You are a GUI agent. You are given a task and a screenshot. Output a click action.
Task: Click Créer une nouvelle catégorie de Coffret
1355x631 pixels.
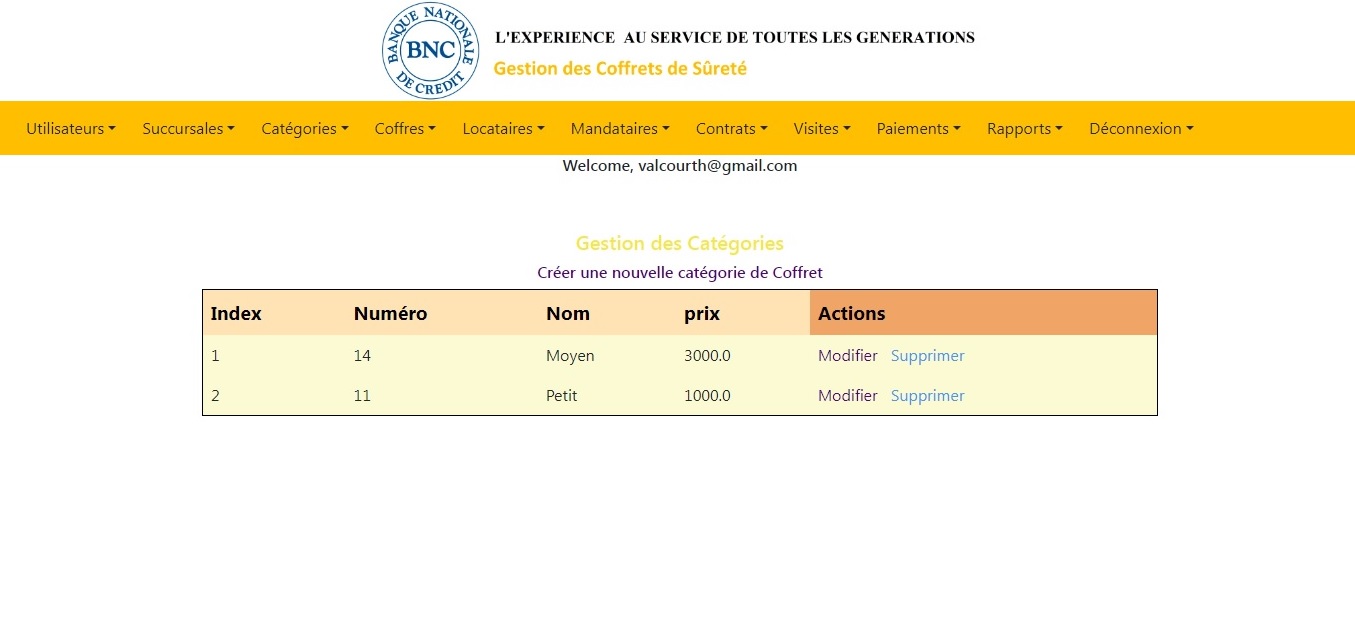pyautogui.click(x=679, y=272)
